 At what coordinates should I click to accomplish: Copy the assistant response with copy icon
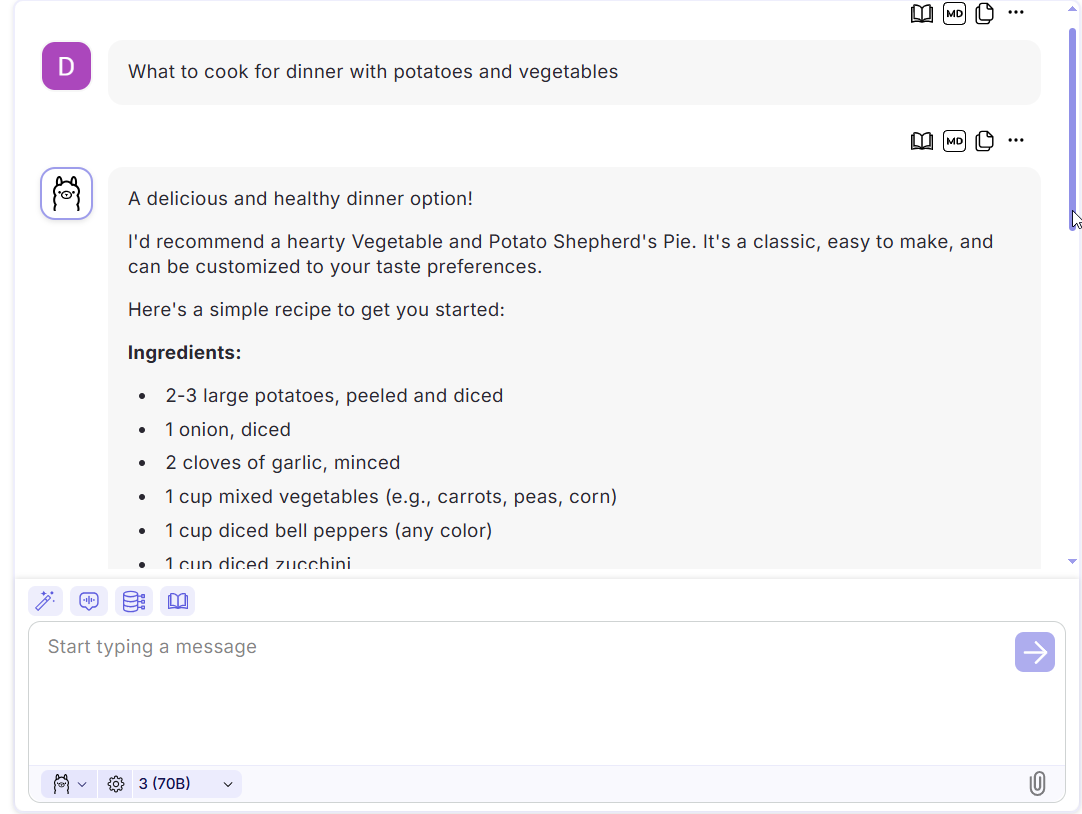pos(985,141)
